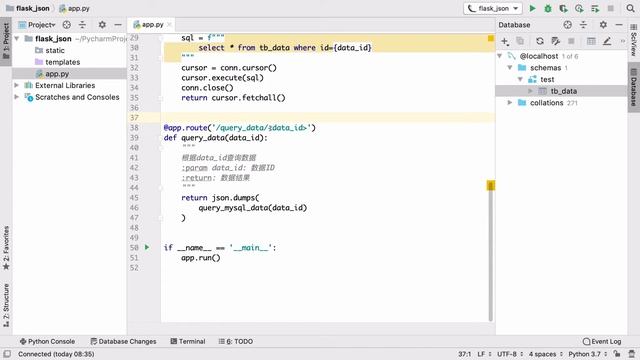Click the tool windows icon in status bar
640x360 pixels.
click(x=7, y=354)
